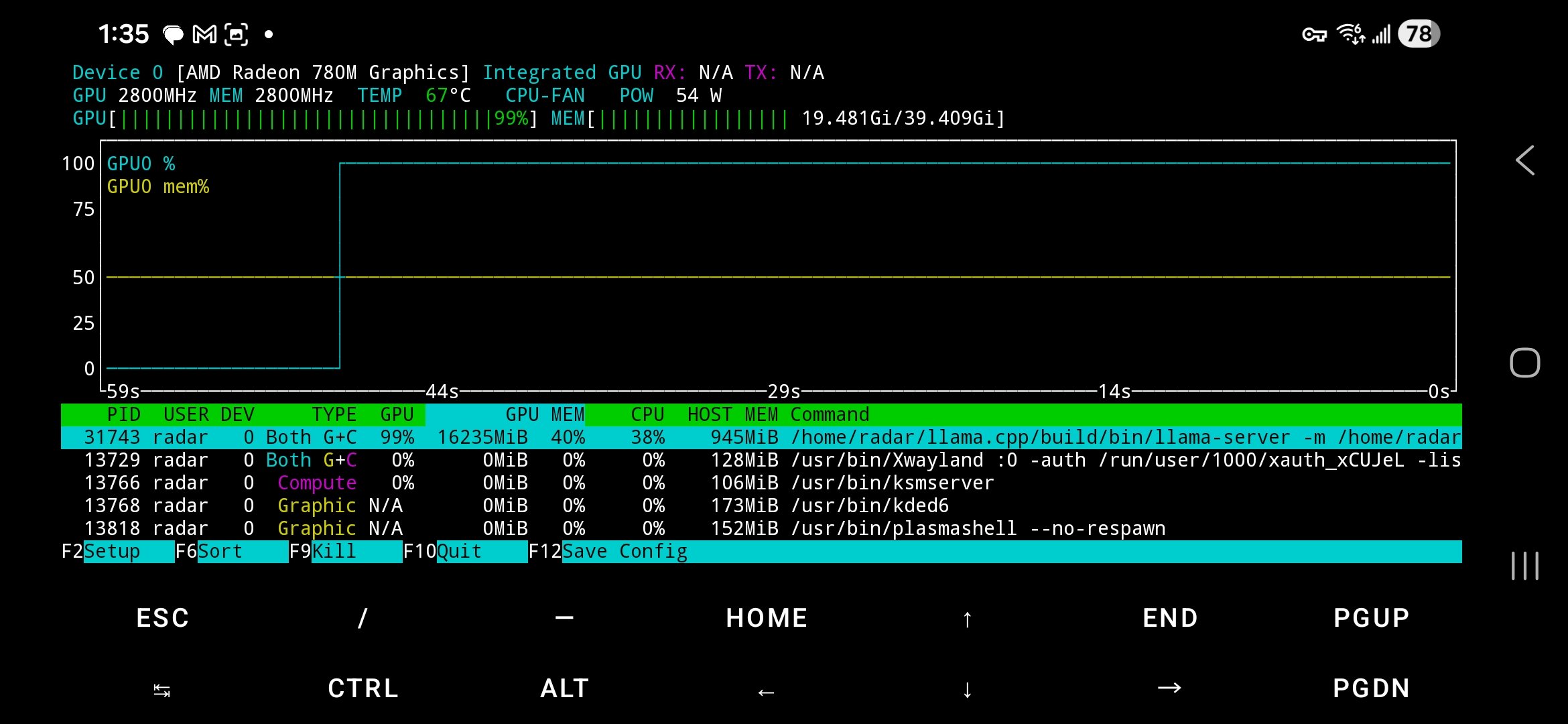Tap the Android back chevron icon
Viewport: 1568px width, 724px height.
click(1525, 161)
